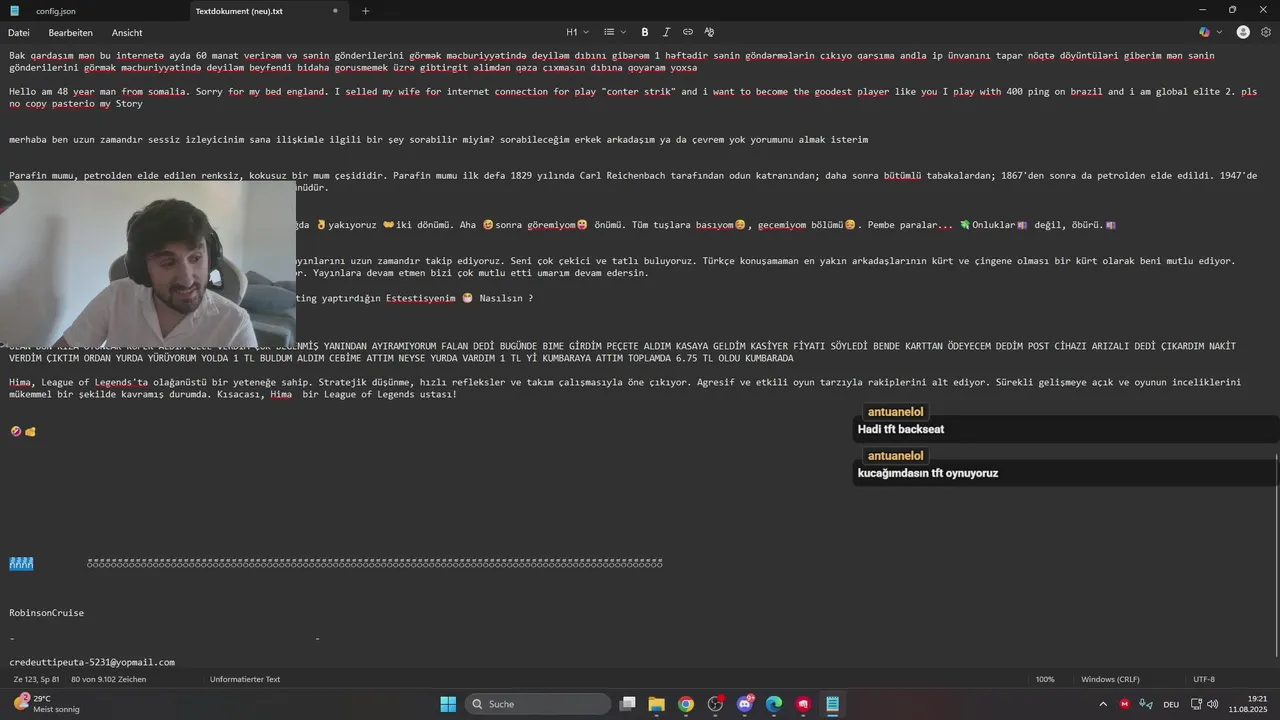Toggle bold formatting in Notepad toolbar
Viewport: 1280px width, 720px height.
(x=645, y=32)
